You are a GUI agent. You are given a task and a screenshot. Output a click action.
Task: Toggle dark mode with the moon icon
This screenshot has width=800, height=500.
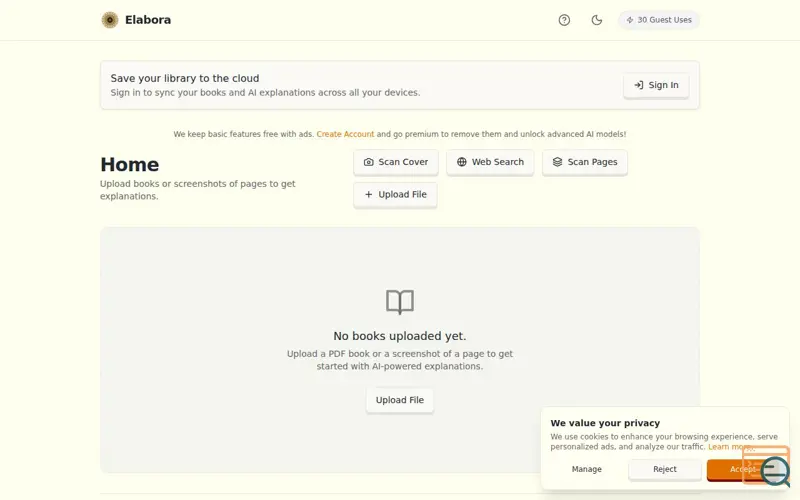pos(596,20)
